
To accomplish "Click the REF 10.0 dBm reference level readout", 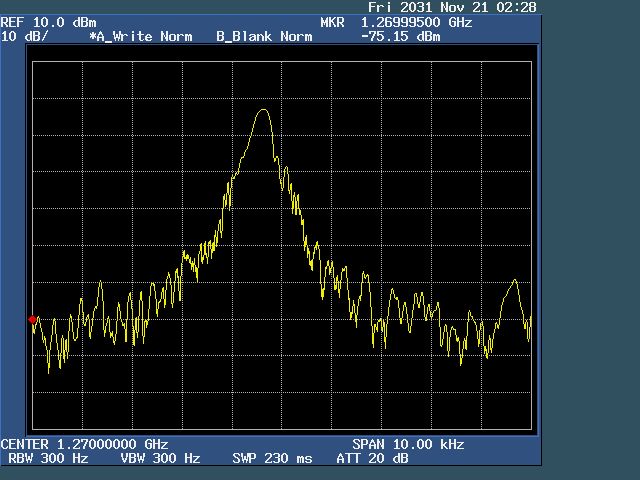I will [49, 22].
